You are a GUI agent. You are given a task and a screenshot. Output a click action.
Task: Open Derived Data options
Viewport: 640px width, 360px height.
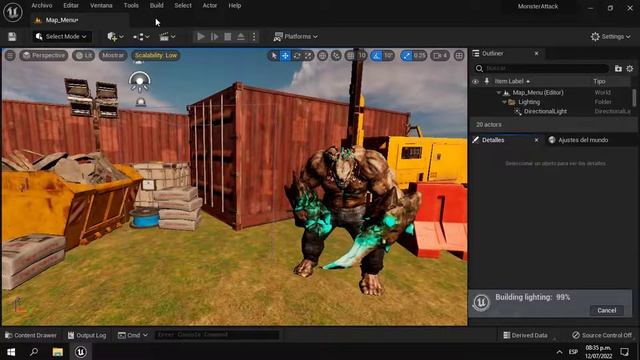pos(525,336)
